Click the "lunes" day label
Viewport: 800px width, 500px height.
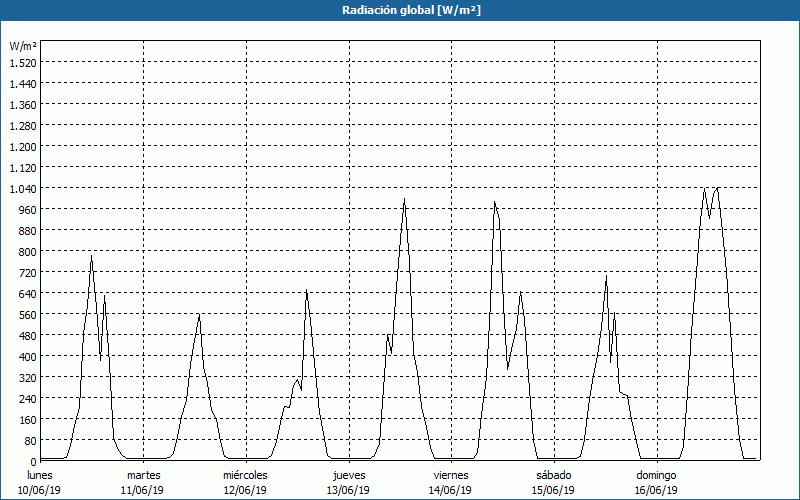(x=40, y=475)
